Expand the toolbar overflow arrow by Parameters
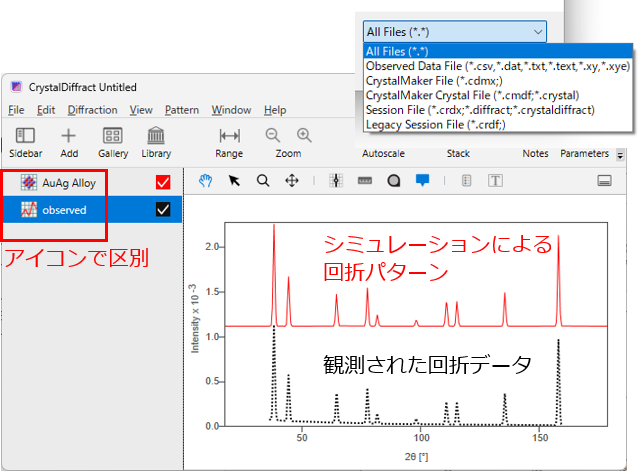Screen dimensions: 638x471 (x=620, y=155)
